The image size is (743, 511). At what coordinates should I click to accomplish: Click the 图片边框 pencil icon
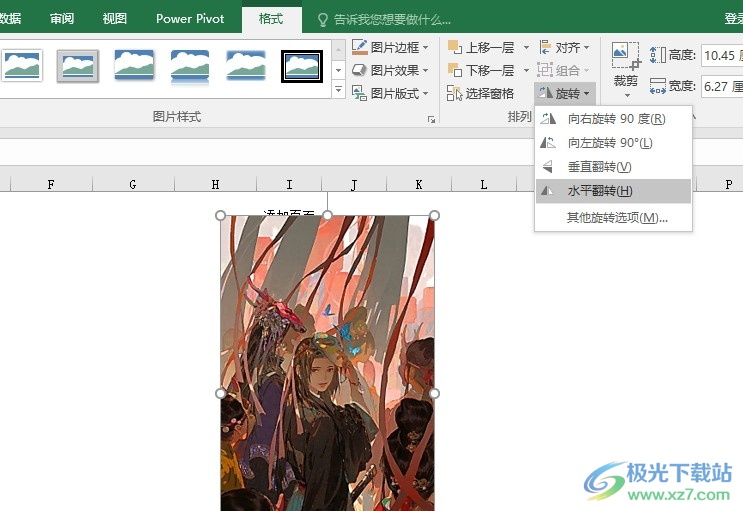pyautogui.click(x=360, y=47)
